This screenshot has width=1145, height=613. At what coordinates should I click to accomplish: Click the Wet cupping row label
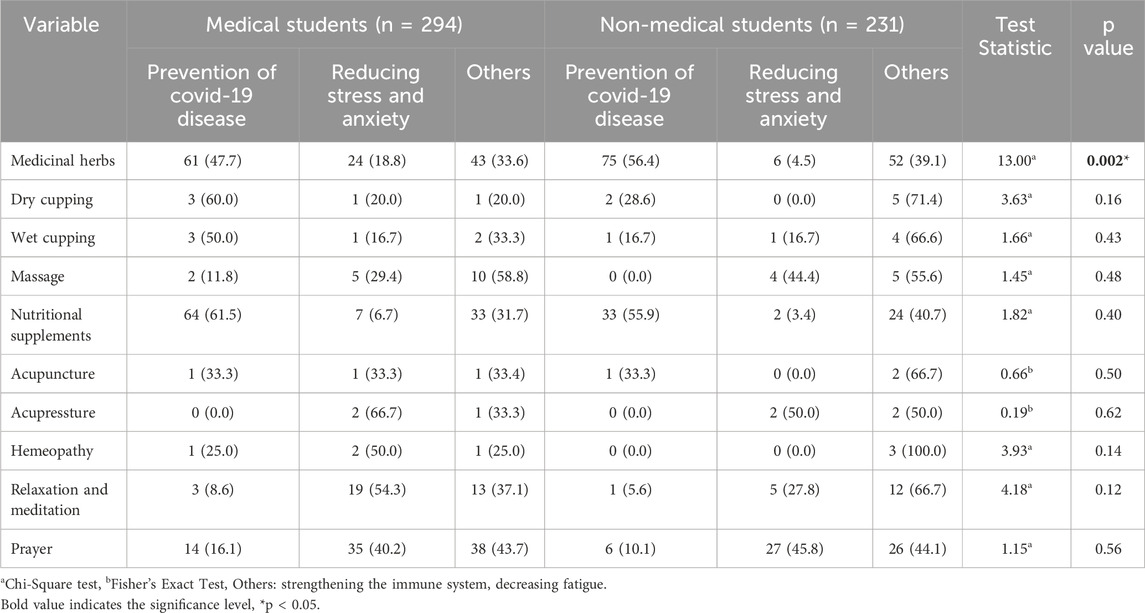53,237
